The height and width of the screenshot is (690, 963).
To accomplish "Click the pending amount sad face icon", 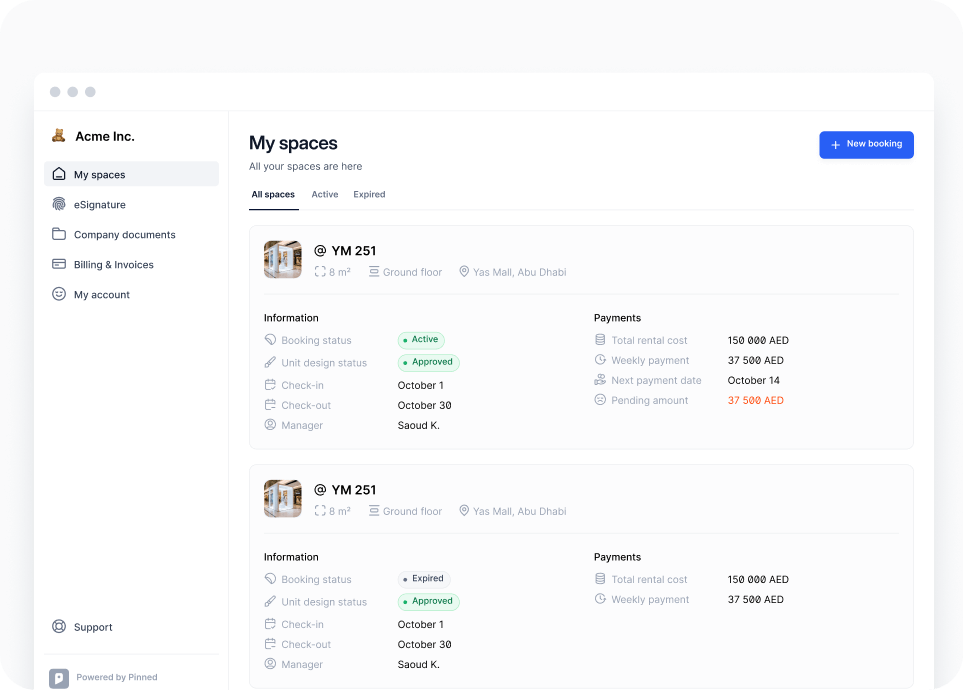I will click(600, 400).
